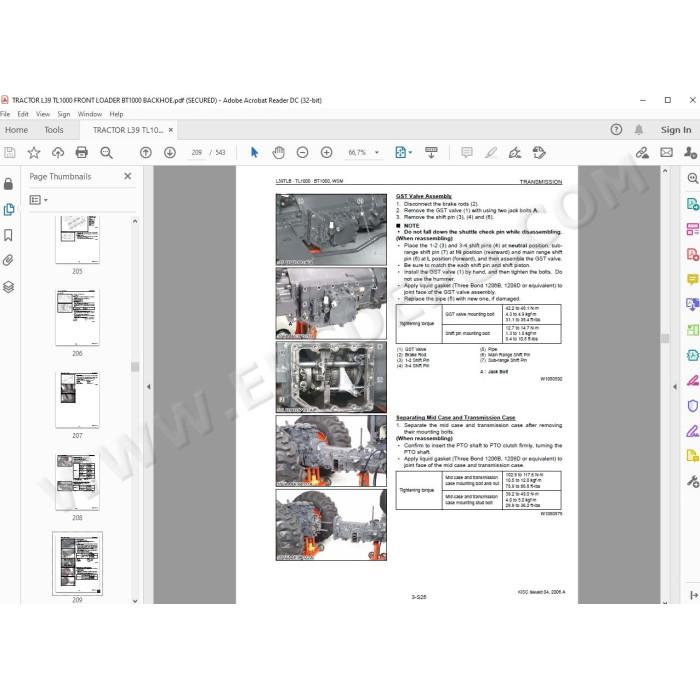Screen dimensions: 700x700
Task: Zoom in with plus icon
Action: tap(327, 153)
